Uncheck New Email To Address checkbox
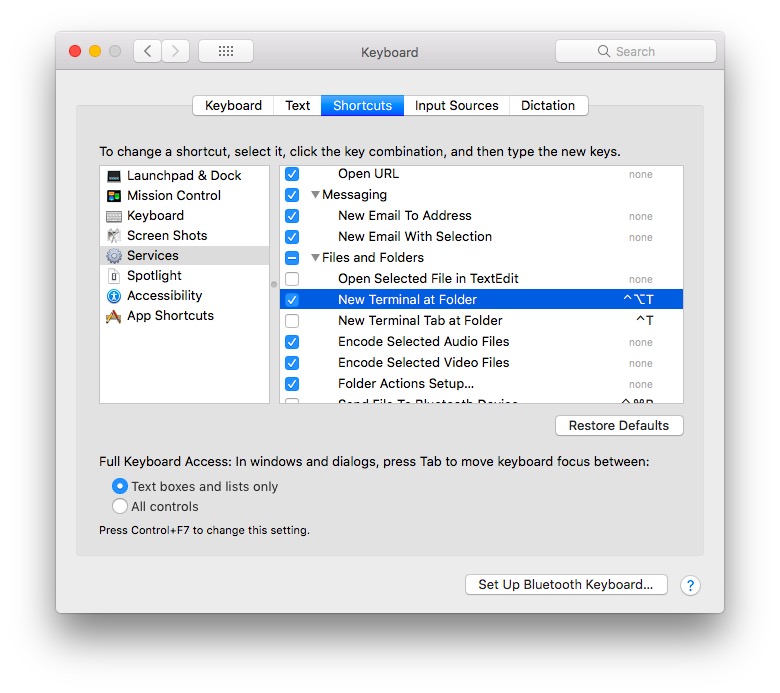Image resolution: width=780 pixels, height=693 pixels. [292, 216]
